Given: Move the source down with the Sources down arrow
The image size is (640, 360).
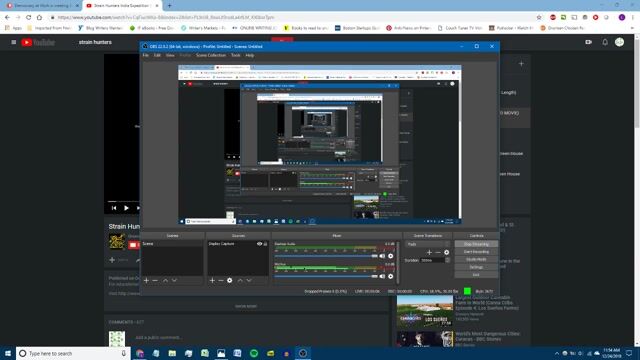Looking at the screenshot, I should tap(249, 280).
